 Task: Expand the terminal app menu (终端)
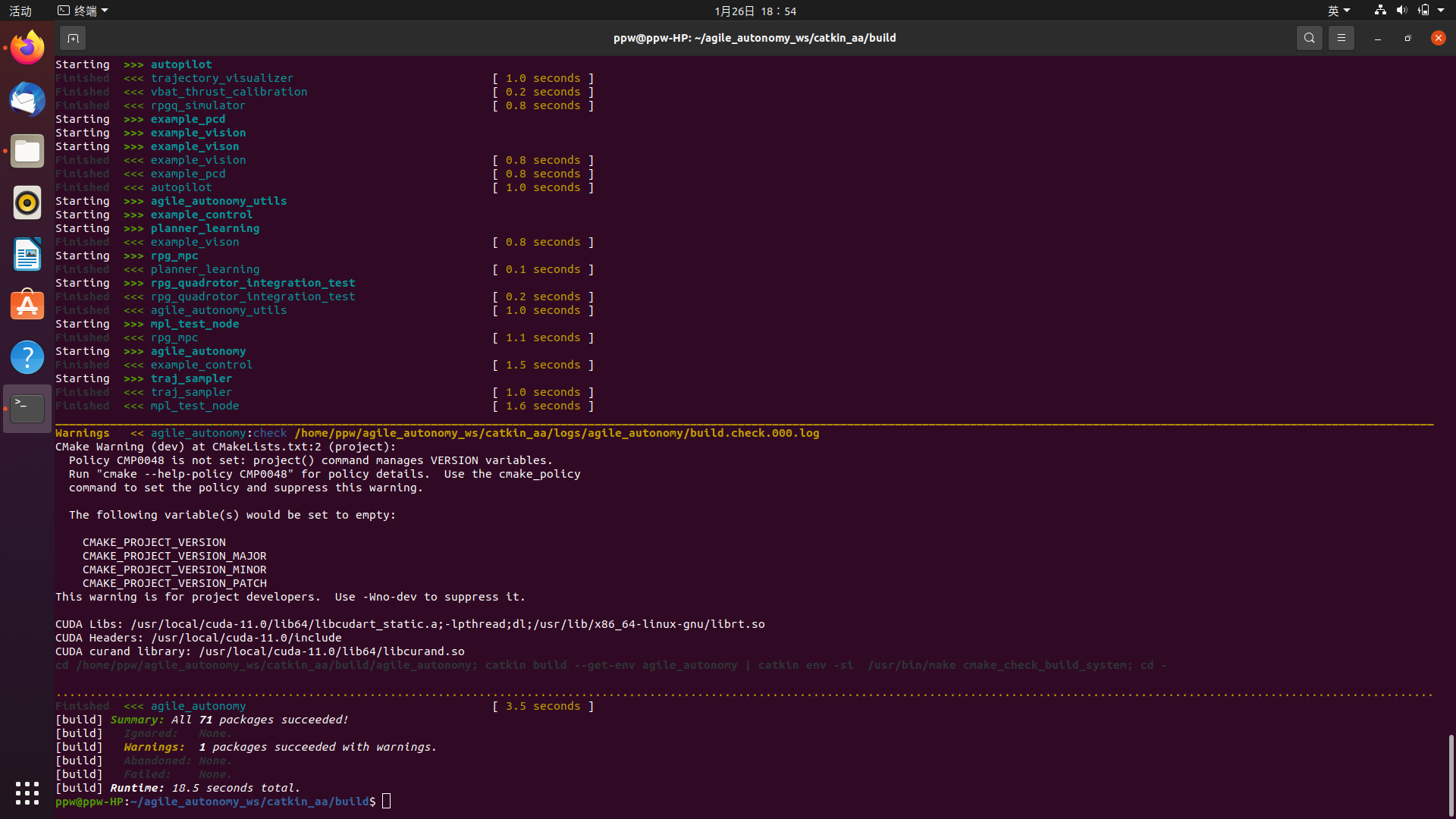(x=83, y=11)
